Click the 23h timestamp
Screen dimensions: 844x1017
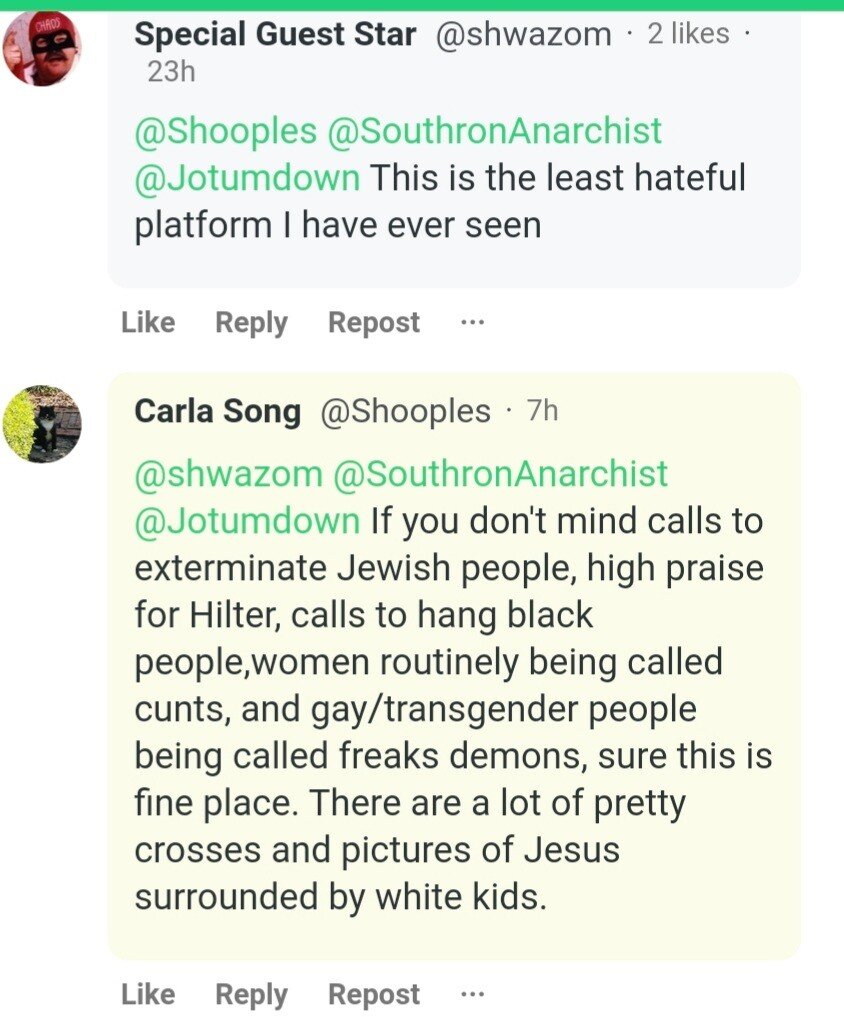[x=172, y=72]
